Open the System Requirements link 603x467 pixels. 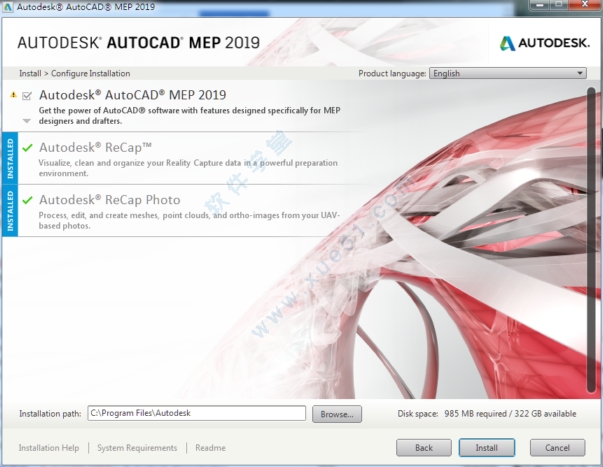[x=137, y=448]
